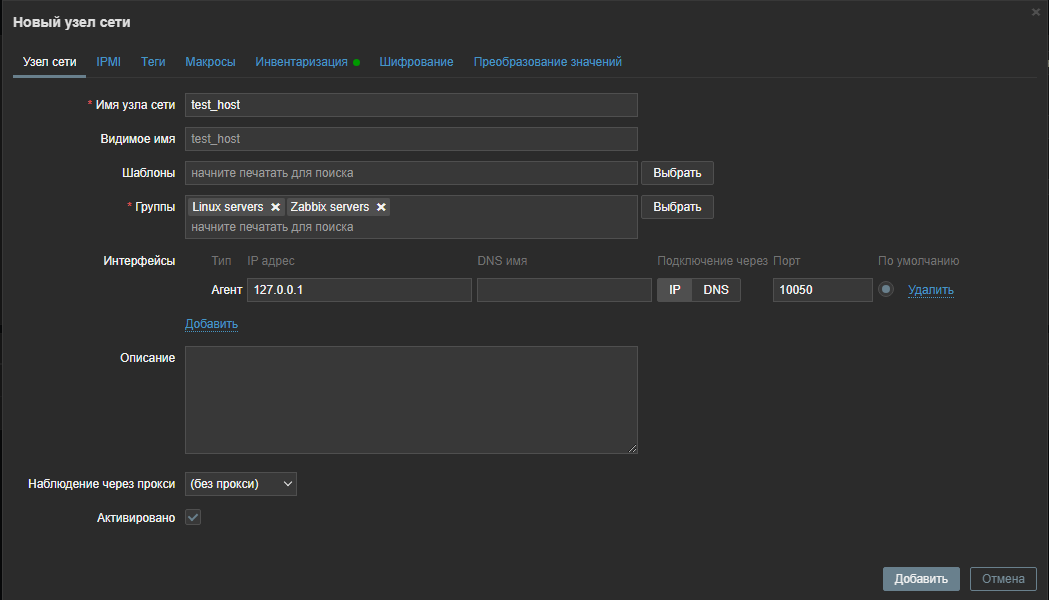Open the IPMI tab
This screenshot has width=1049, height=600.
[108, 62]
